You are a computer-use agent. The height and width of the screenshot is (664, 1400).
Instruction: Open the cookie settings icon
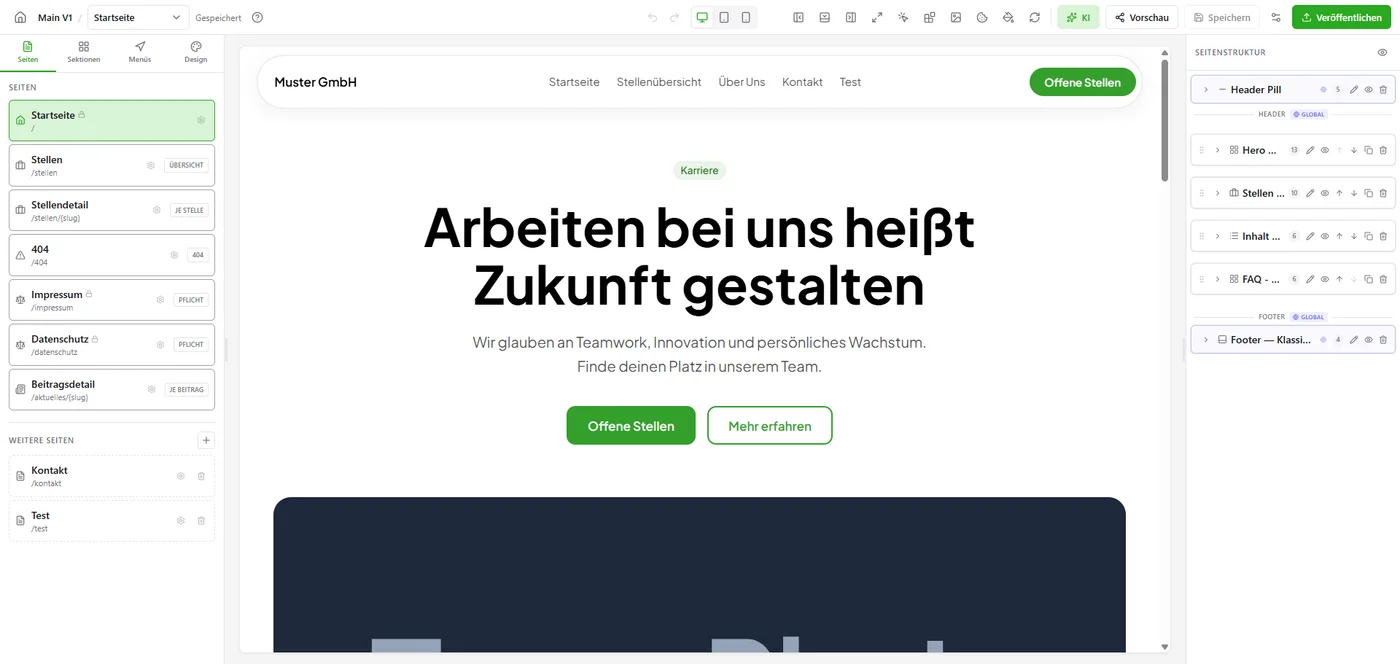[982, 17]
